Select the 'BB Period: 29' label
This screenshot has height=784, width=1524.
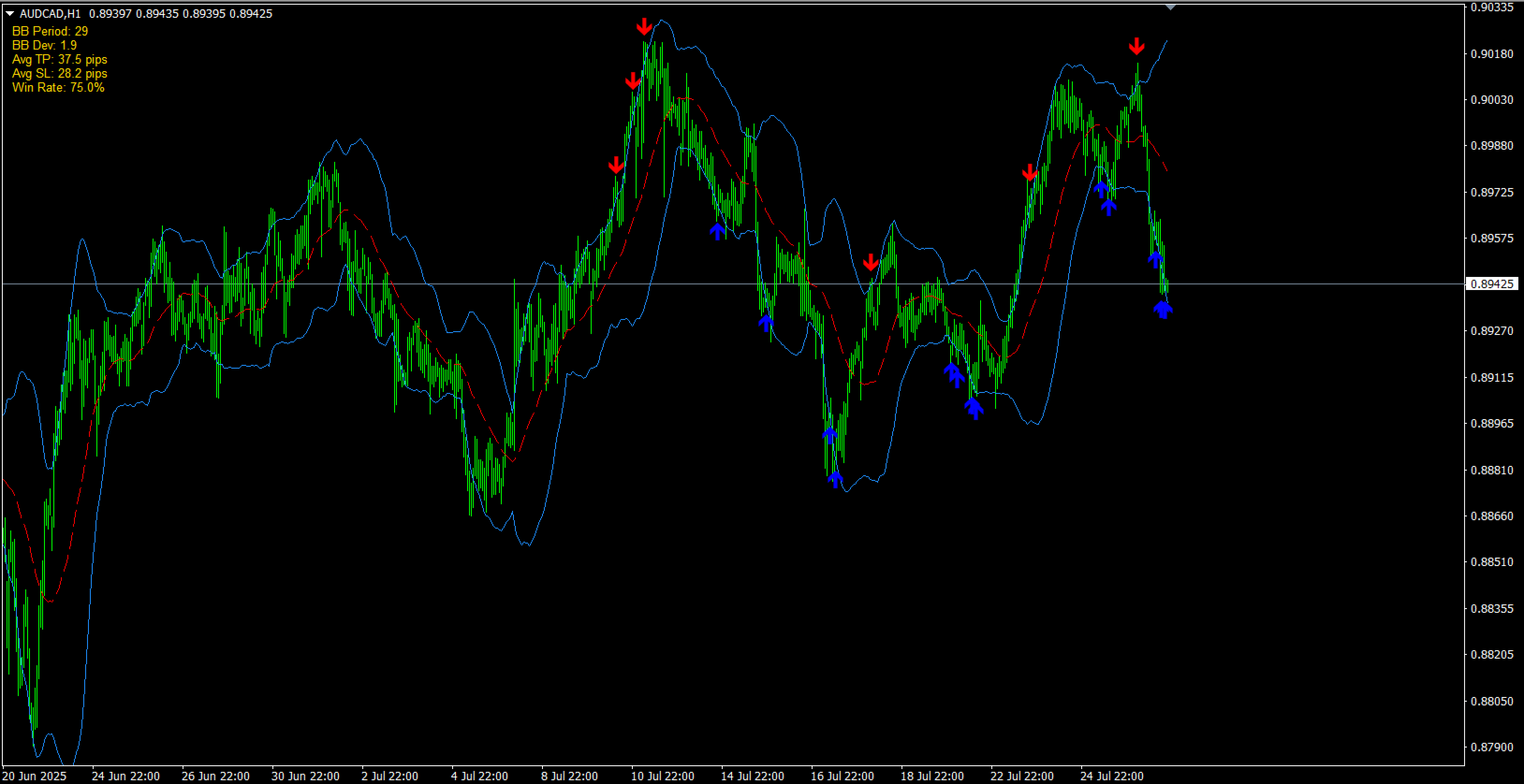(50, 31)
